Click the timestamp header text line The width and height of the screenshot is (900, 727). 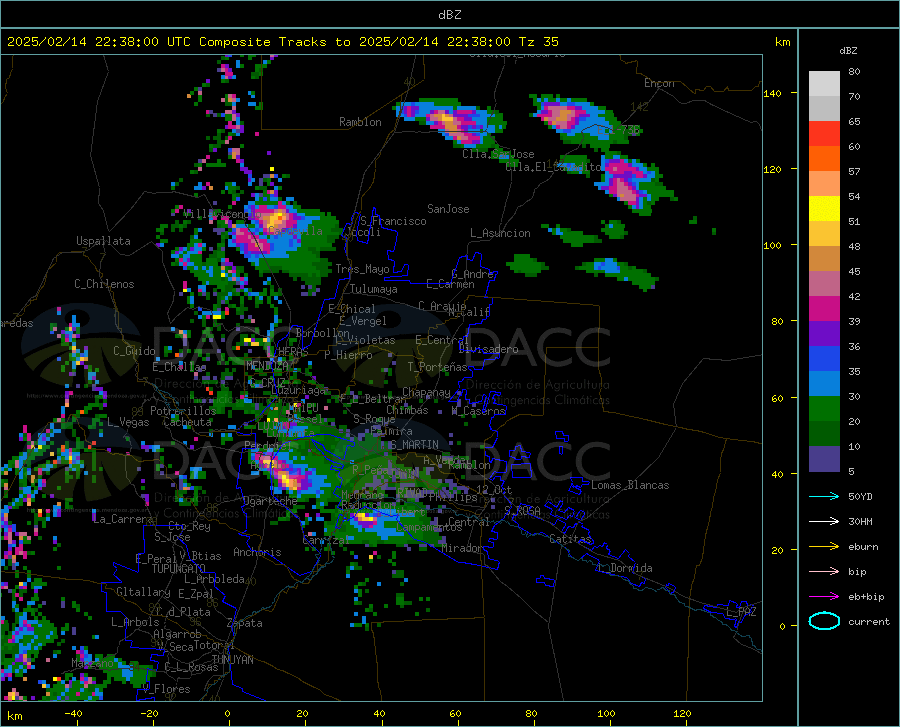282,42
